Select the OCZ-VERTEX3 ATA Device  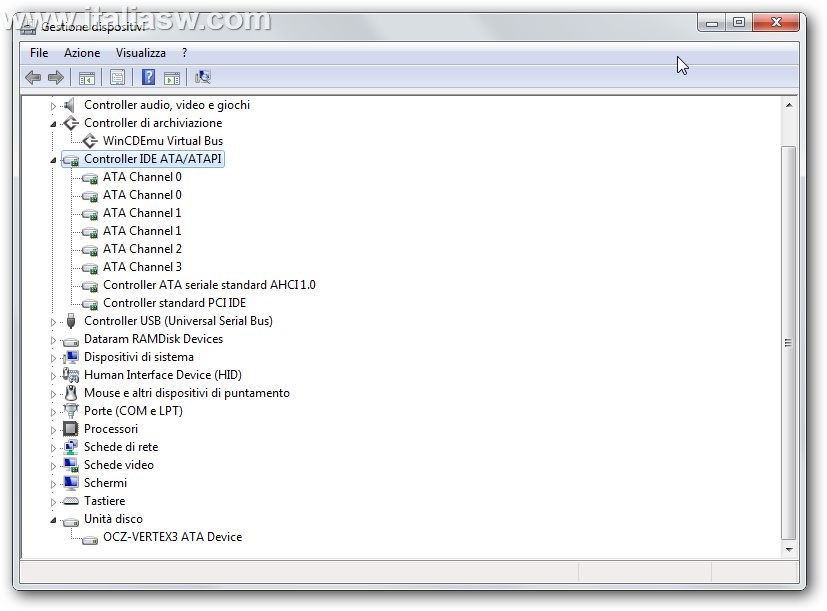click(172, 537)
